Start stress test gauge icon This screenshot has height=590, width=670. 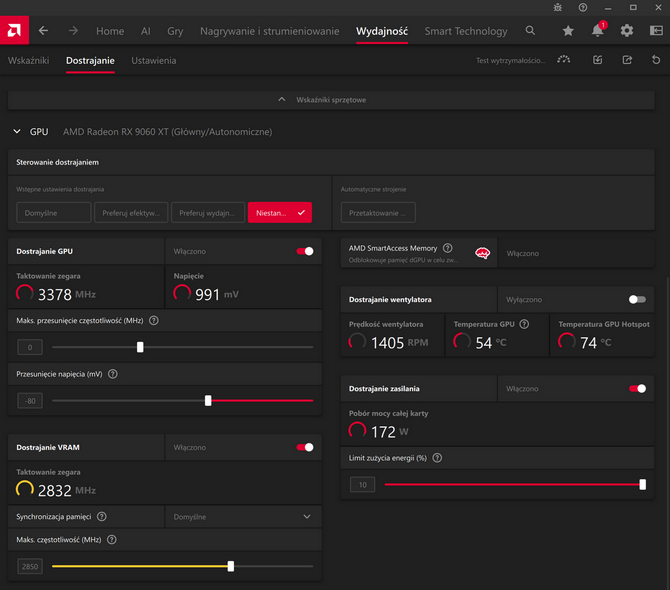tap(564, 60)
